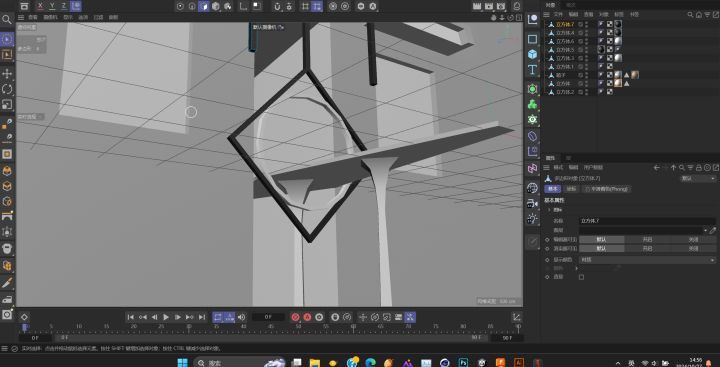This screenshot has height=367, width=720.
Task: Click the Light object icon
Action: [x=532, y=219]
